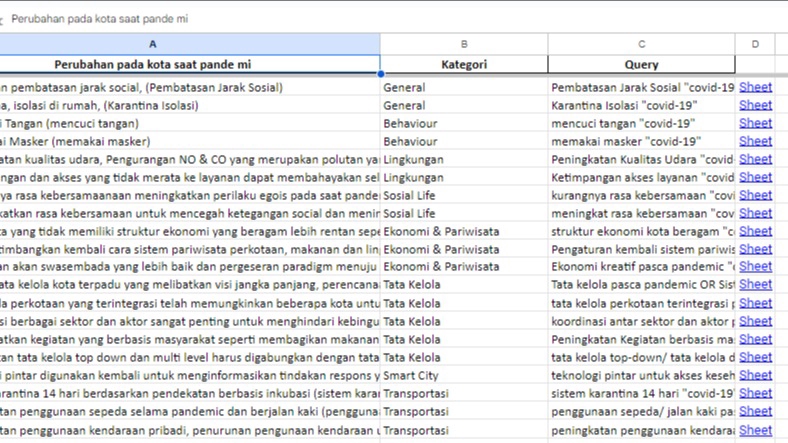
Task: Select query cell 'mencuci tangan "covid-19"'
Action: click(641, 124)
